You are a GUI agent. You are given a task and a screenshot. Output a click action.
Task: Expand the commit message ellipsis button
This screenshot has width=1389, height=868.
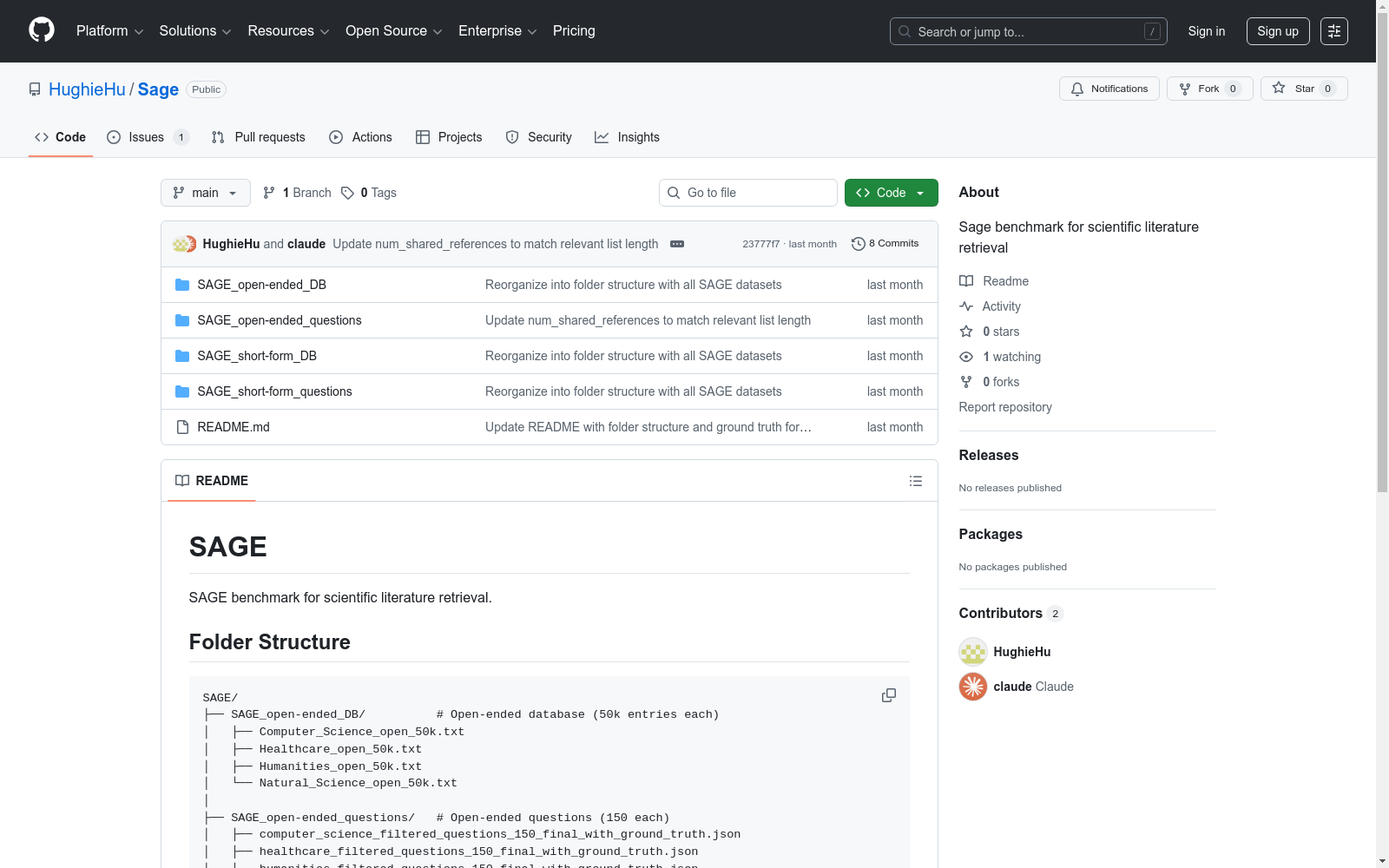677,244
